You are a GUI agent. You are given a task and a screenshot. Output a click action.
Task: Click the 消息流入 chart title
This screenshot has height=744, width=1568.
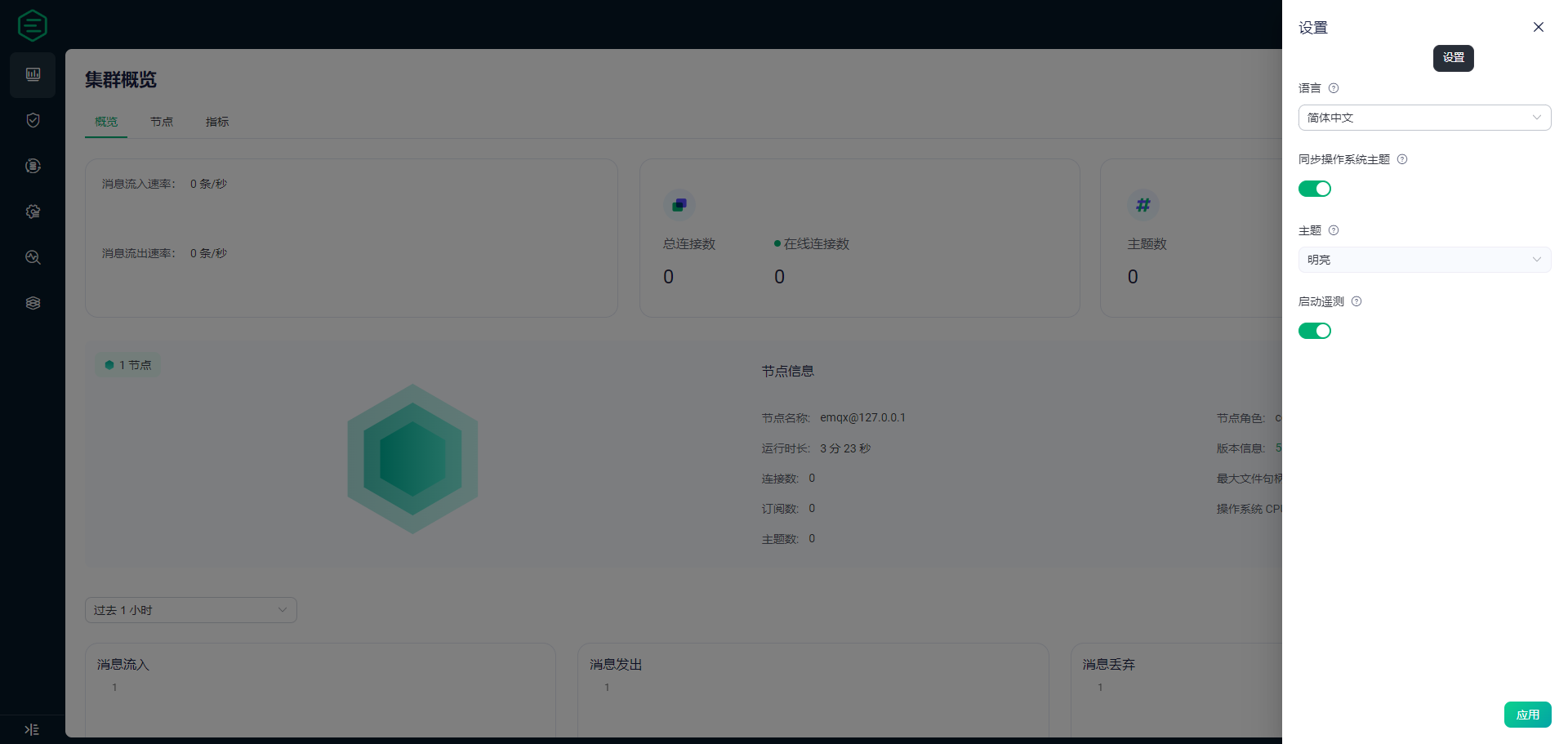click(123, 665)
